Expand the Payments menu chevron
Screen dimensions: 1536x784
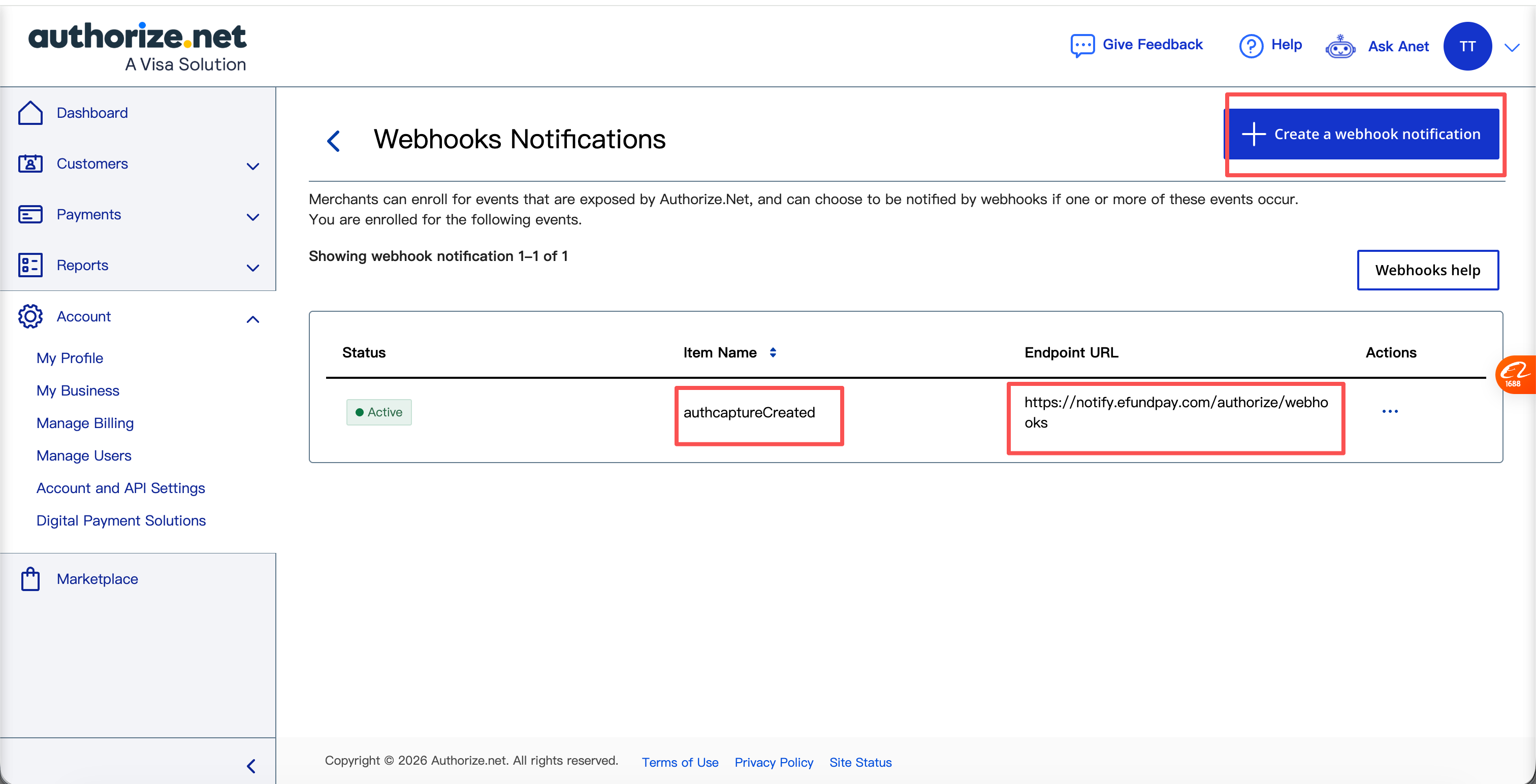(x=253, y=217)
